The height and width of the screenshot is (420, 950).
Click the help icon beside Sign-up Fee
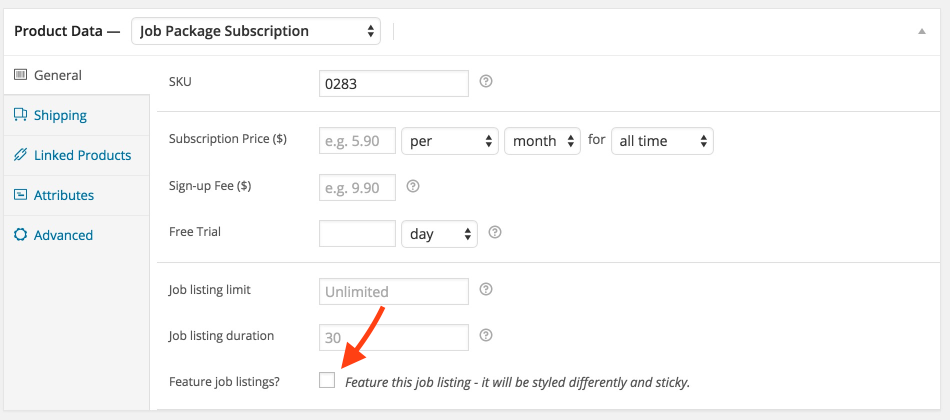[x=413, y=186]
